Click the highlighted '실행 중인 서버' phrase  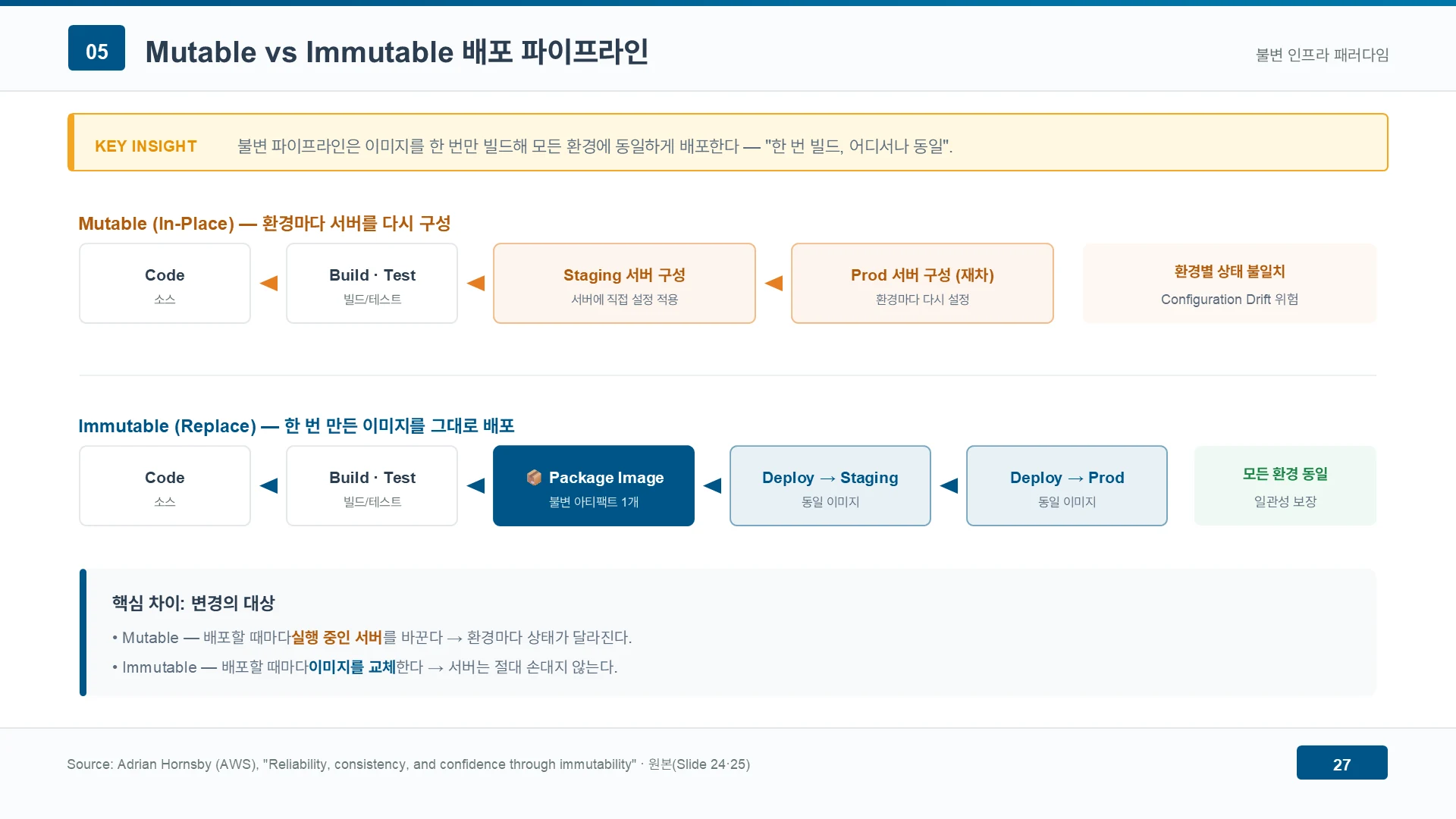point(337,638)
